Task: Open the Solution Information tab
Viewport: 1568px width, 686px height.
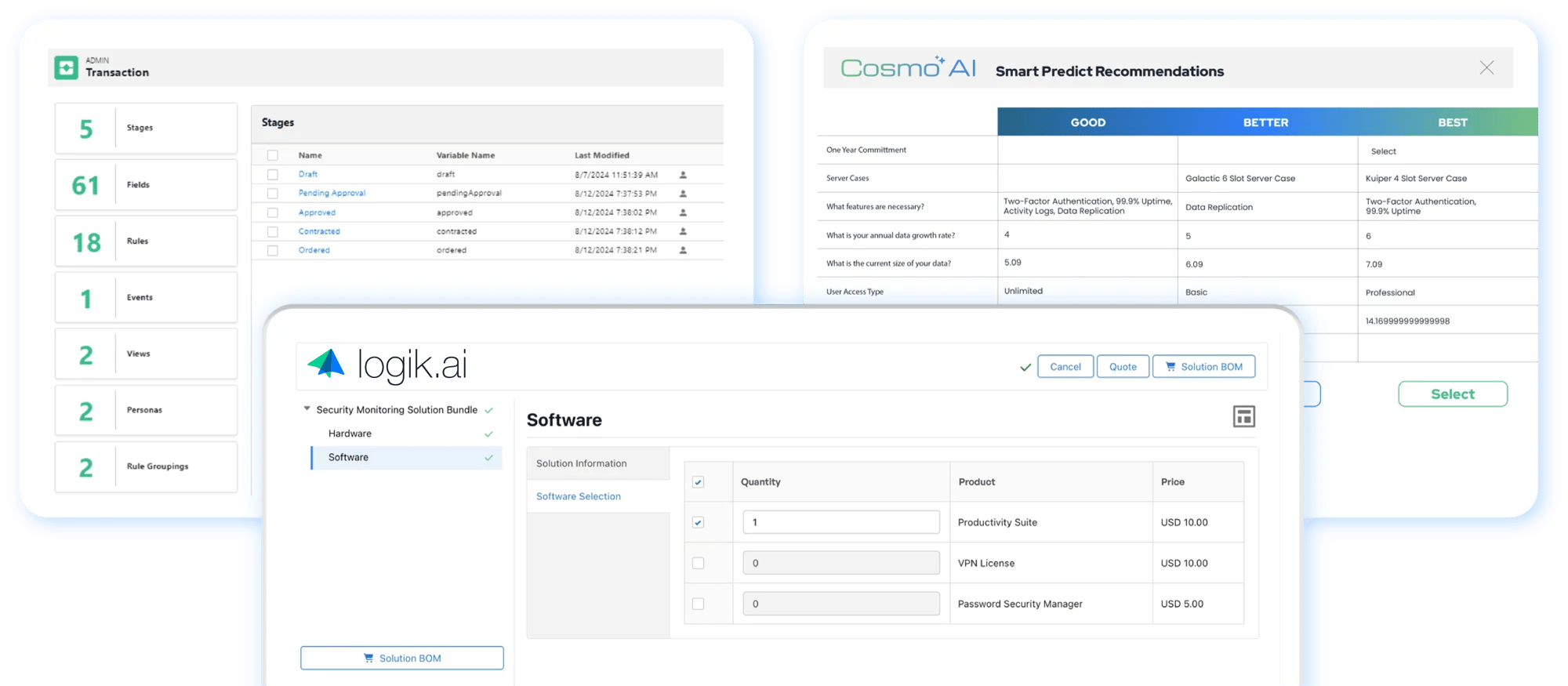Action: [598, 463]
